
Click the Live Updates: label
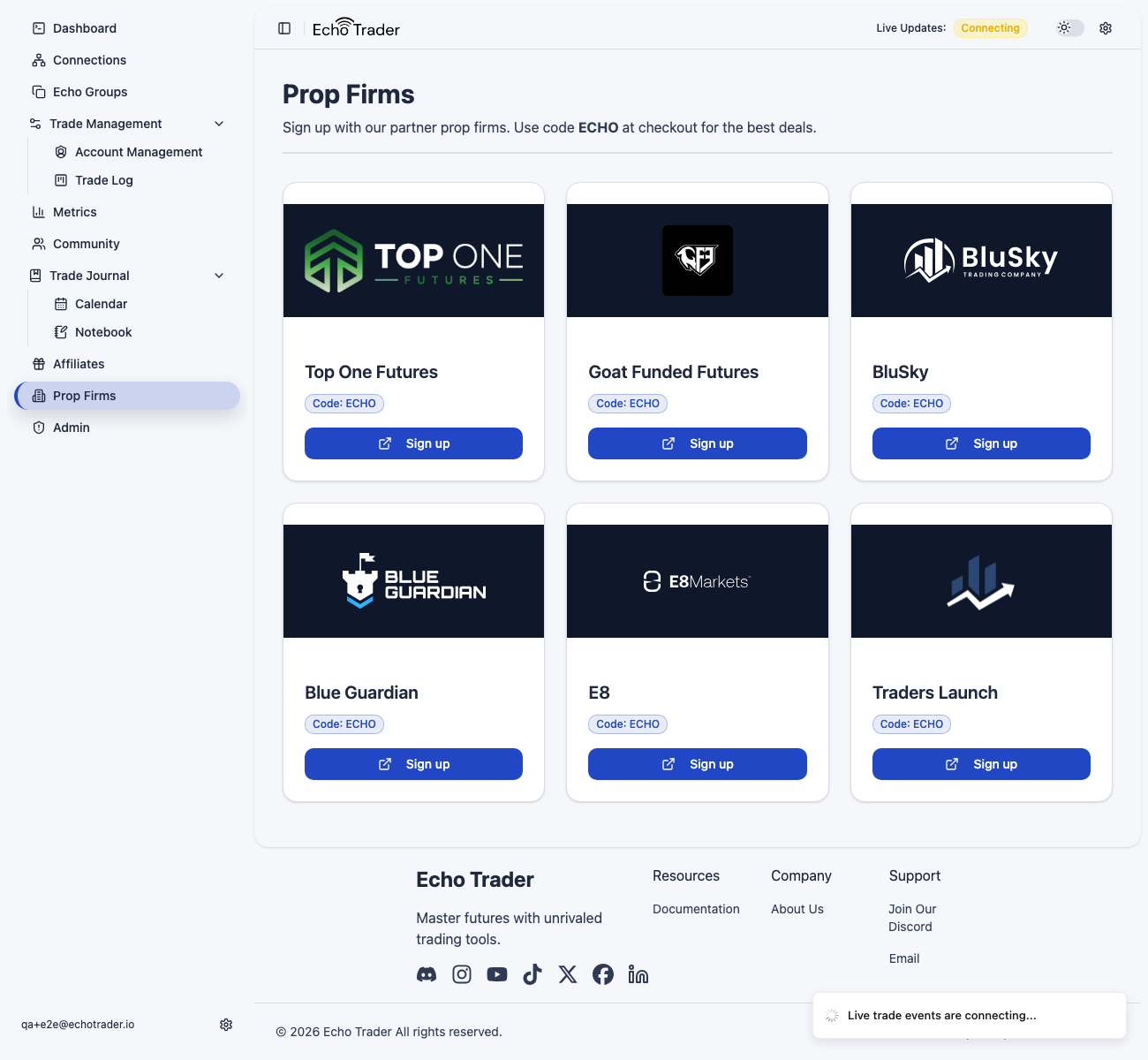pos(910,28)
